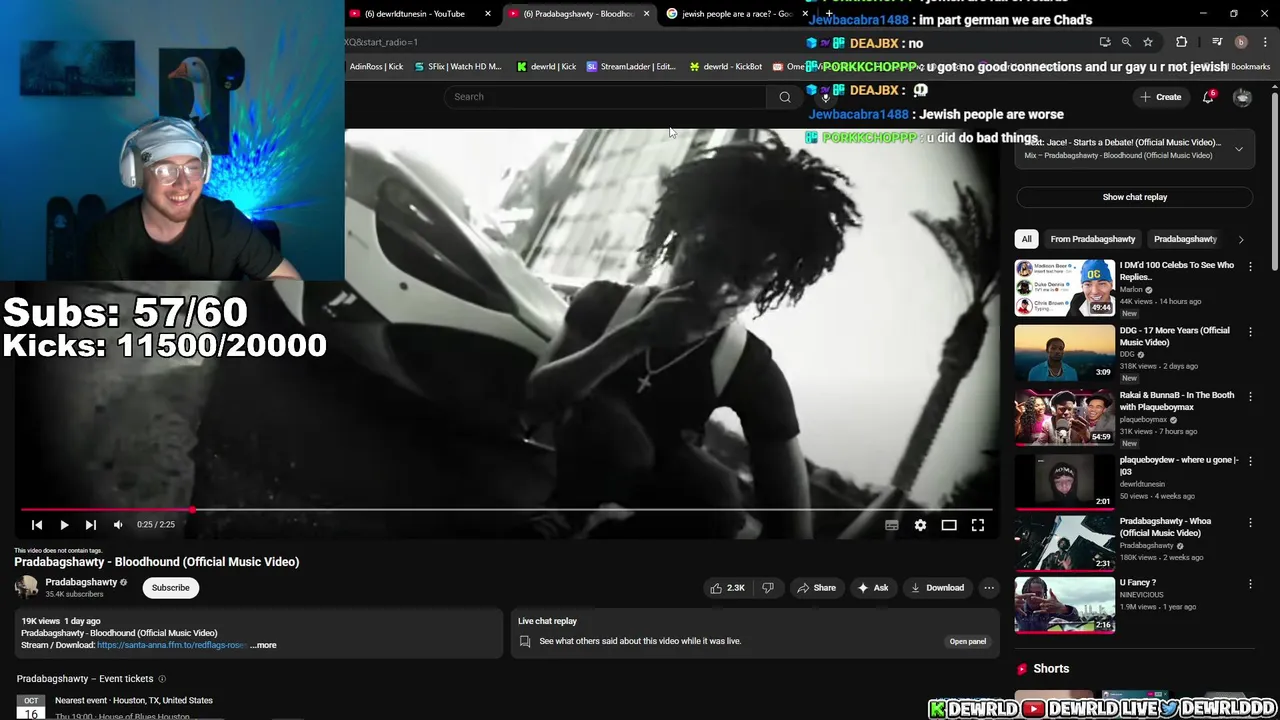Click the search magnifier button
This screenshot has height=720, width=1280.
(785, 97)
